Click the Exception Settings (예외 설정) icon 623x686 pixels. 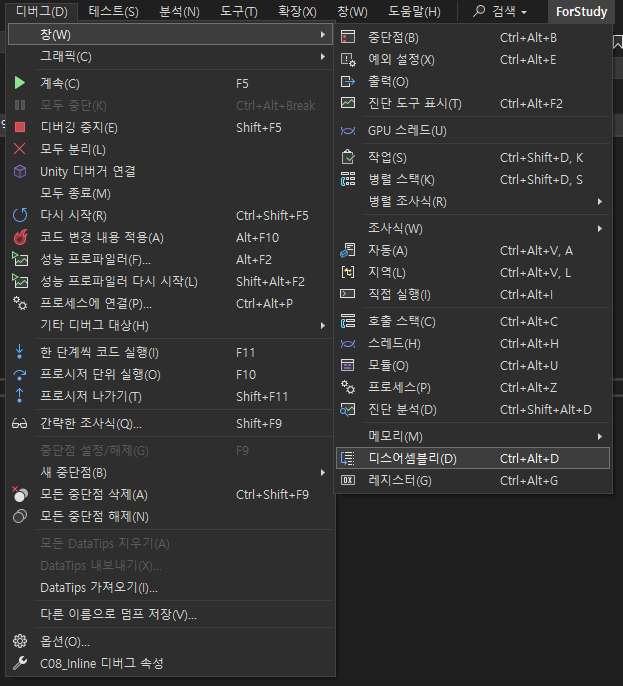(348, 59)
